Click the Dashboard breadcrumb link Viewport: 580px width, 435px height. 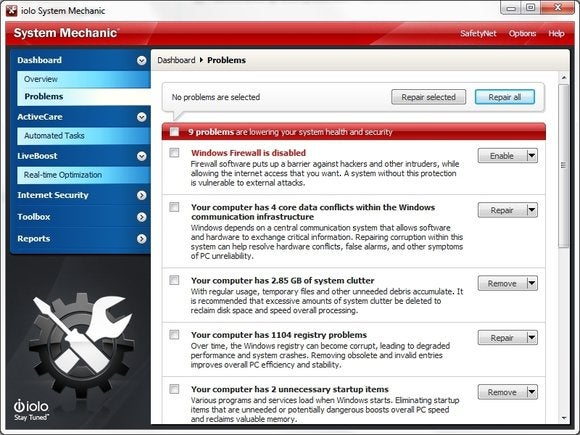[176, 60]
